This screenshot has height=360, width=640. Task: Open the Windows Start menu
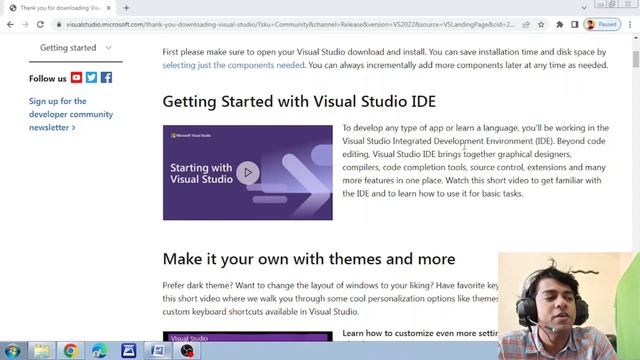coord(13,351)
